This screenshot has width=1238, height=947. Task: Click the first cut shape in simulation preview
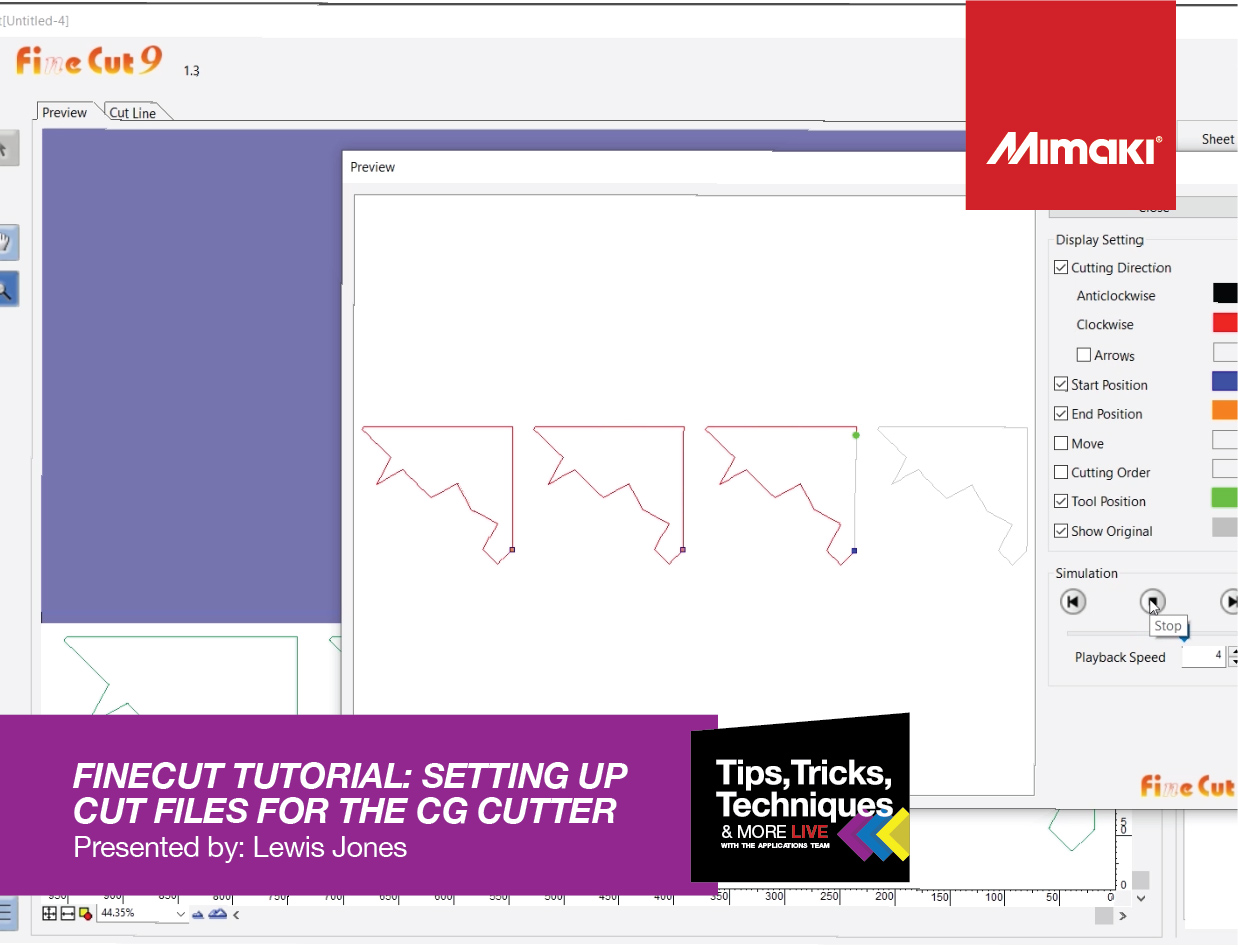(437, 494)
